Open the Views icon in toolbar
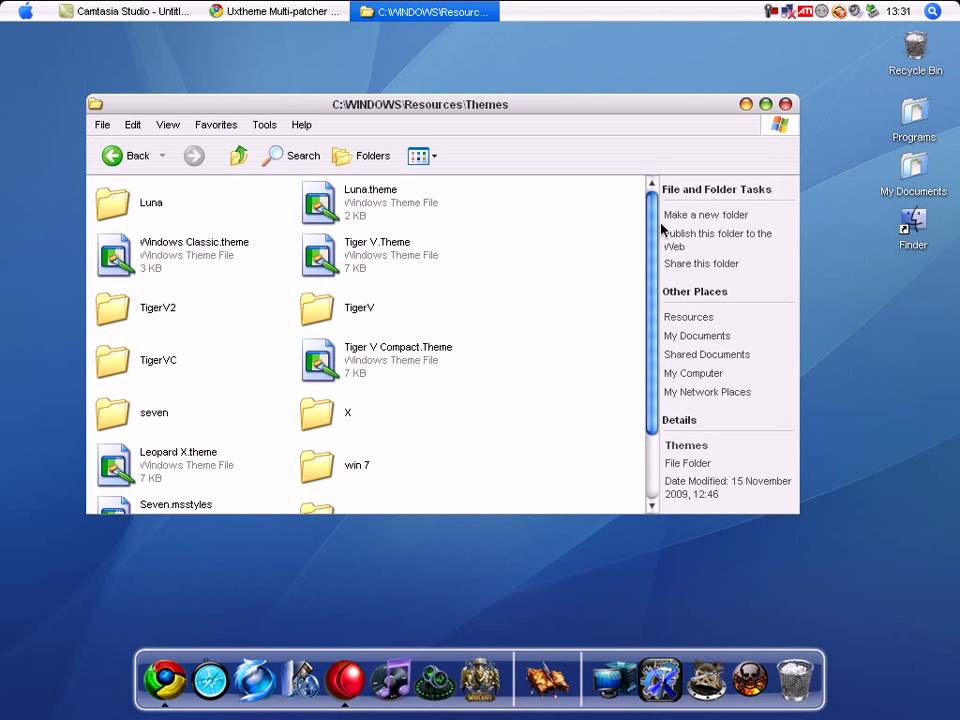This screenshot has height=720, width=960. [x=418, y=156]
